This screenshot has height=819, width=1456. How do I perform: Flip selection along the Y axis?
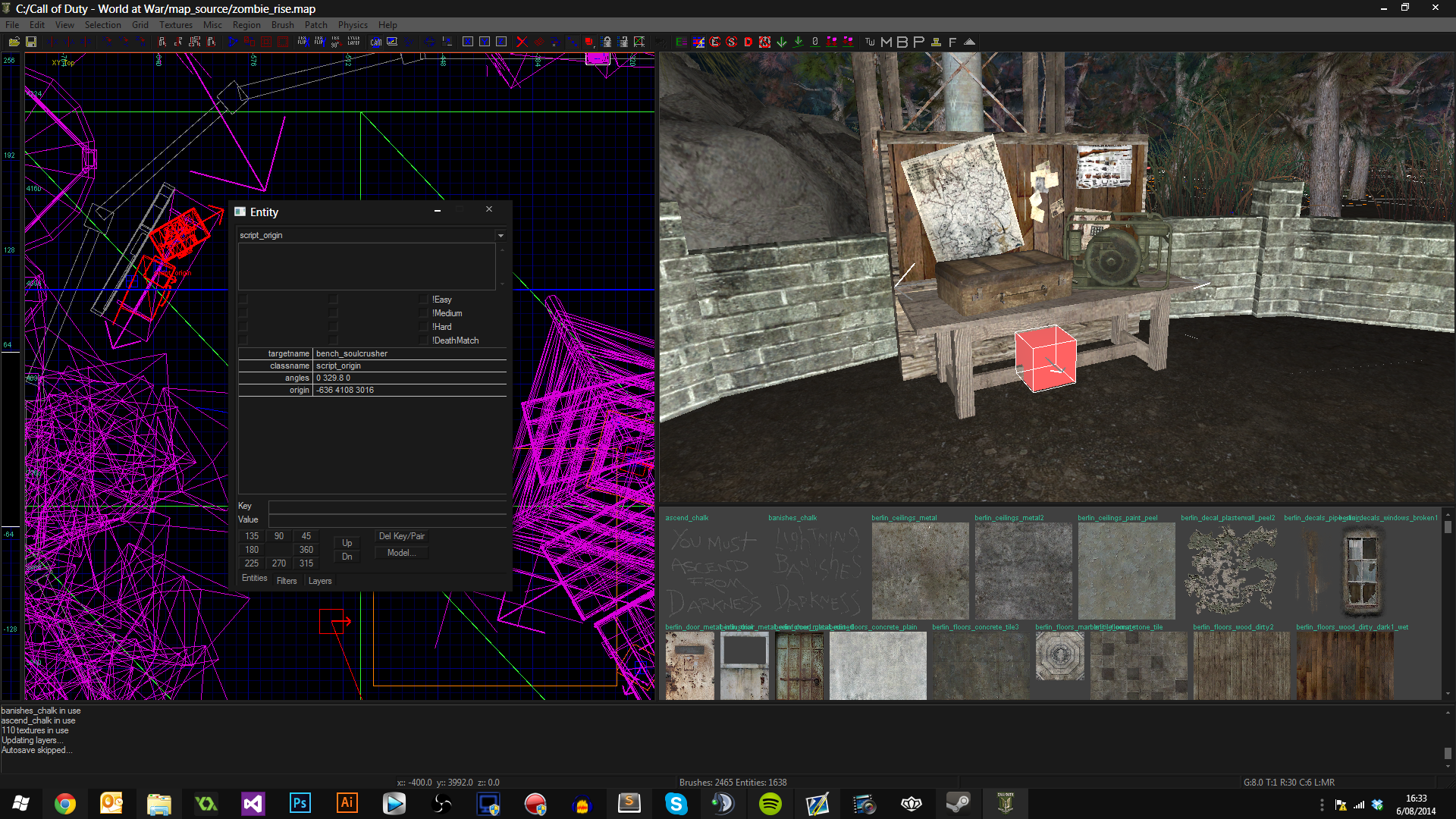coord(68,42)
